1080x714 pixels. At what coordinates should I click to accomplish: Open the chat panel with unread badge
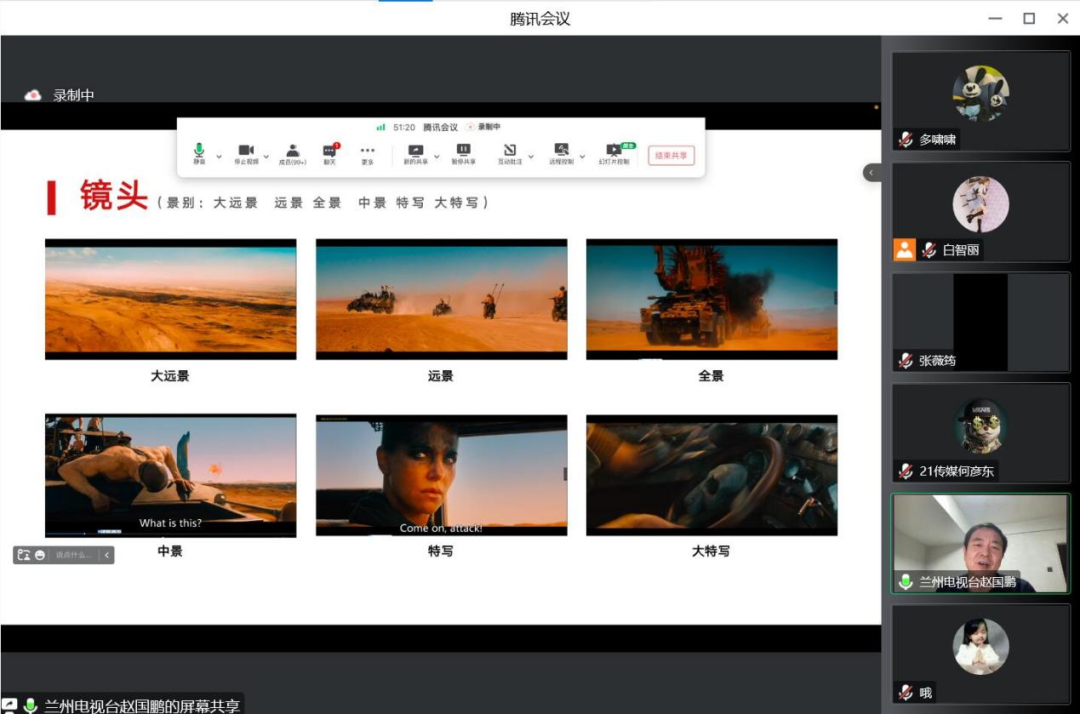pyautogui.click(x=330, y=149)
